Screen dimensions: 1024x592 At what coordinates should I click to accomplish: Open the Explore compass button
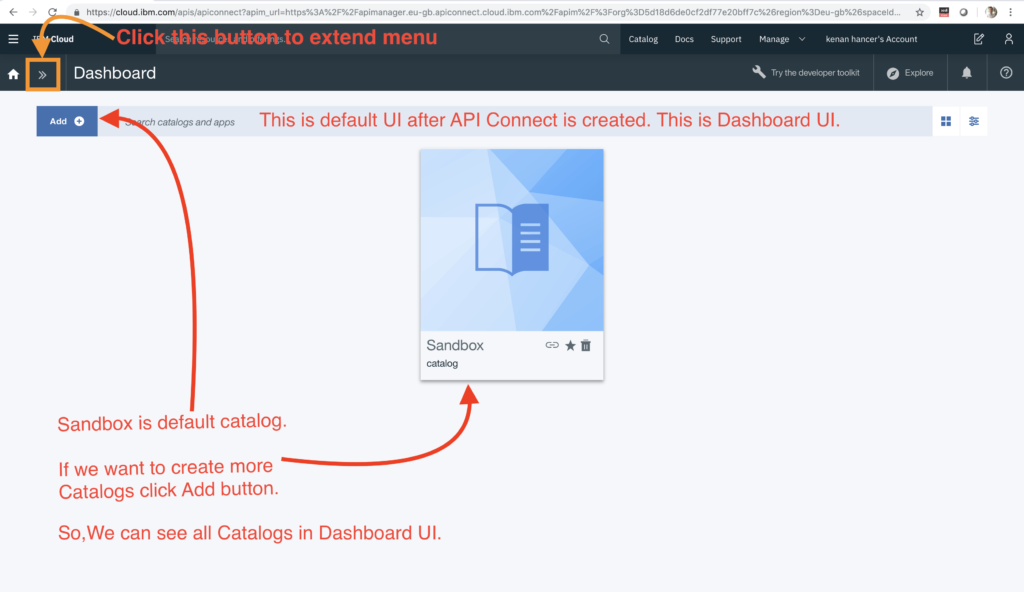[910, 73]
